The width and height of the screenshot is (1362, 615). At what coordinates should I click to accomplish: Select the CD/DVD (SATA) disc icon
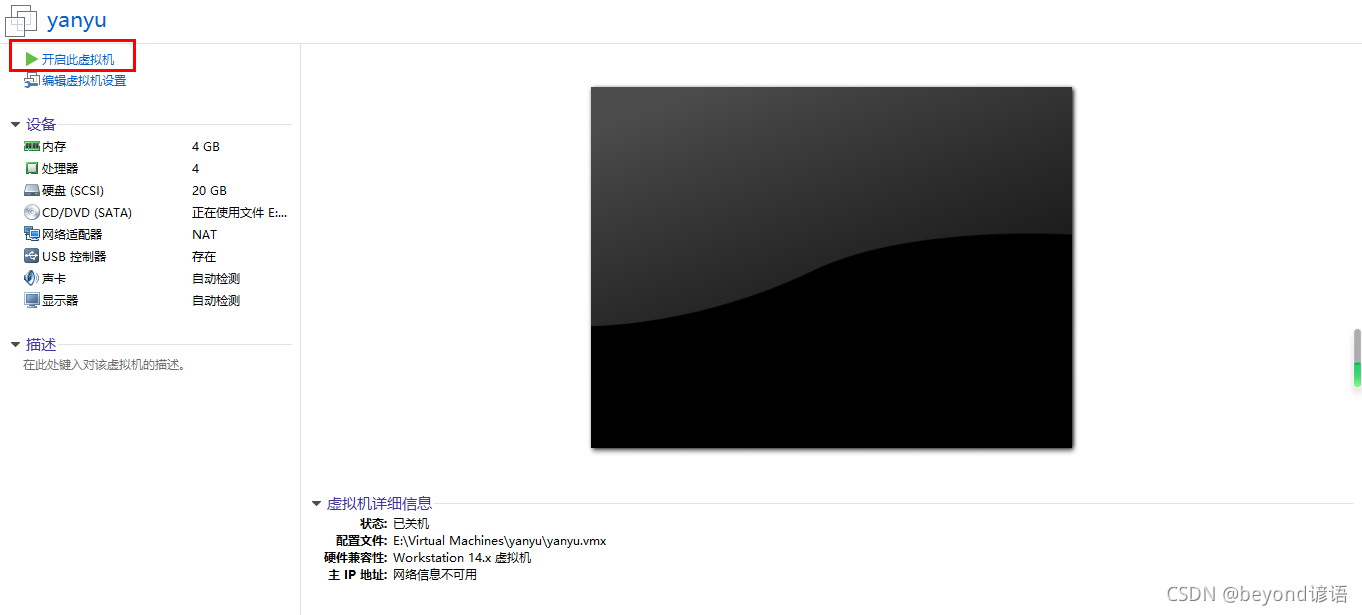(x=32, y=212)
